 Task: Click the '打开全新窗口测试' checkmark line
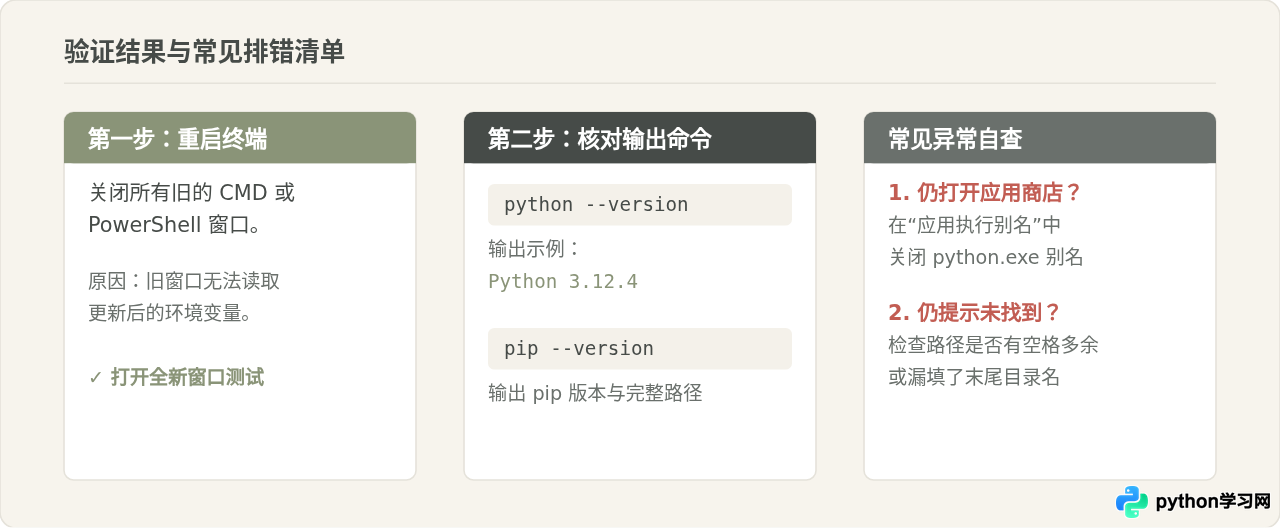click(176, 377)
